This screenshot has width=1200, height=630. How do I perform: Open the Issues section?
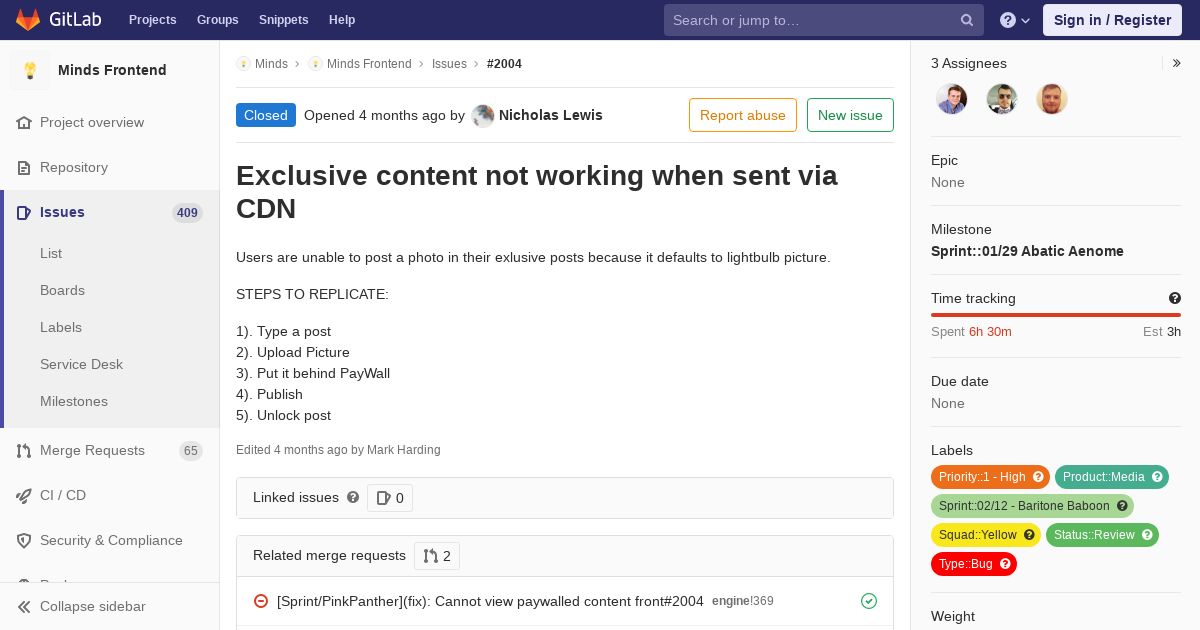coord(62,212)
